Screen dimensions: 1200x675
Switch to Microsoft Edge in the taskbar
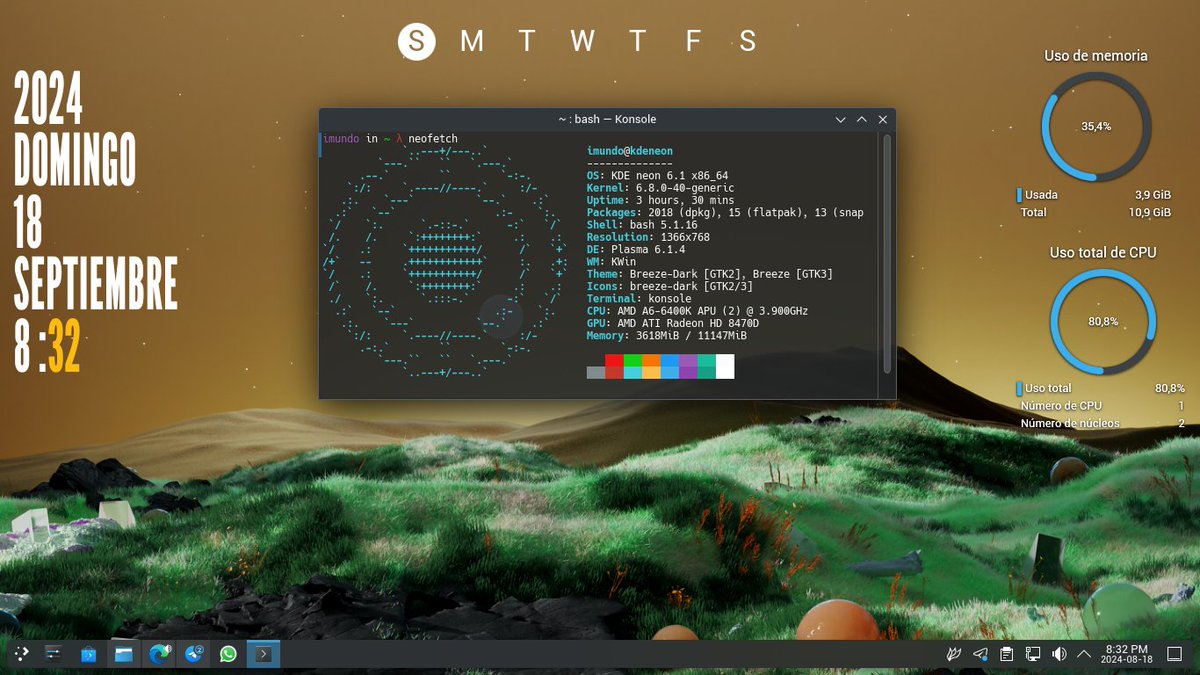[159, 654]
